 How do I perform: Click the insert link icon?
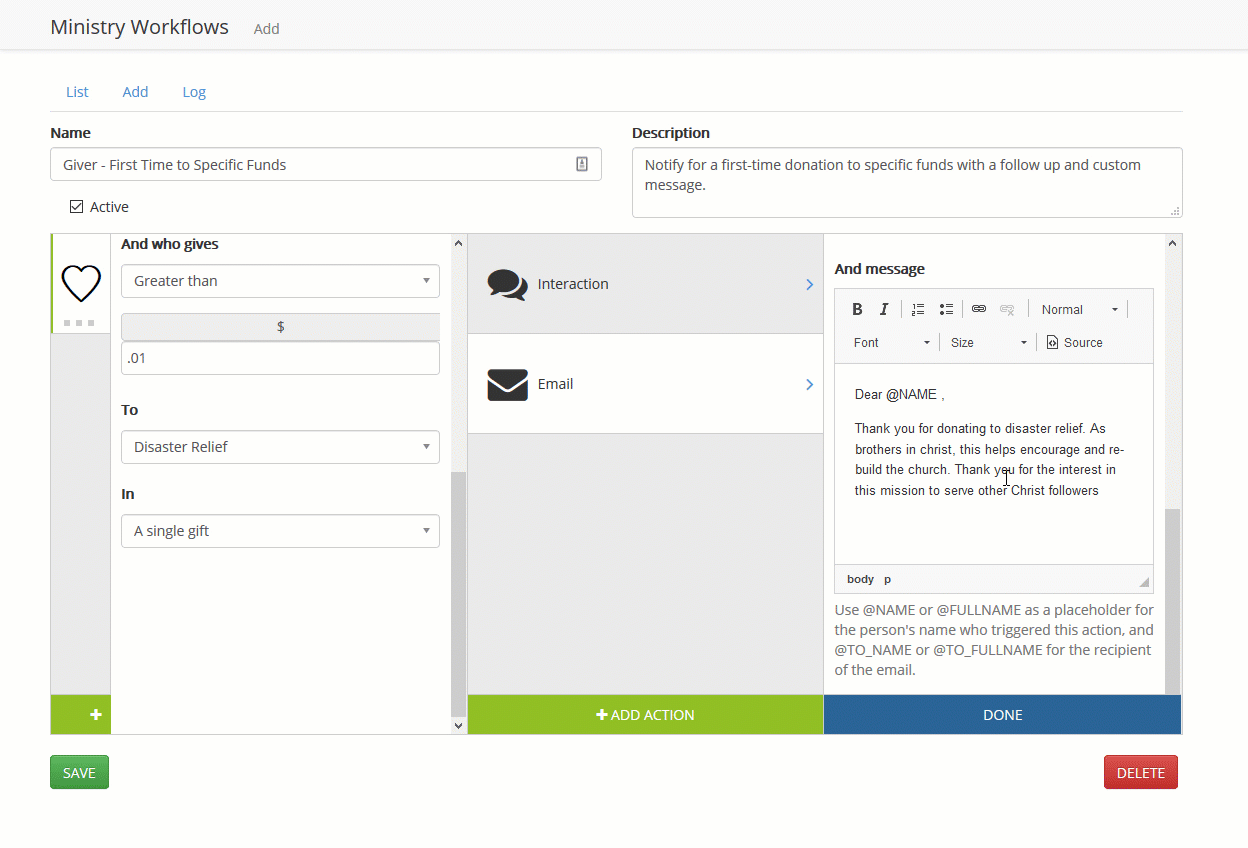(x=979, y=310)
